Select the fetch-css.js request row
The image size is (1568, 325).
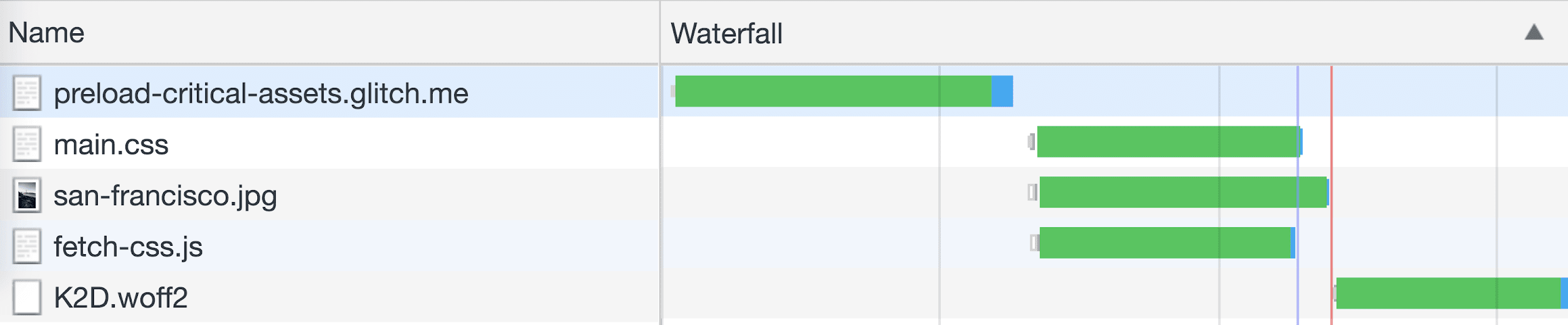[128, 247]
